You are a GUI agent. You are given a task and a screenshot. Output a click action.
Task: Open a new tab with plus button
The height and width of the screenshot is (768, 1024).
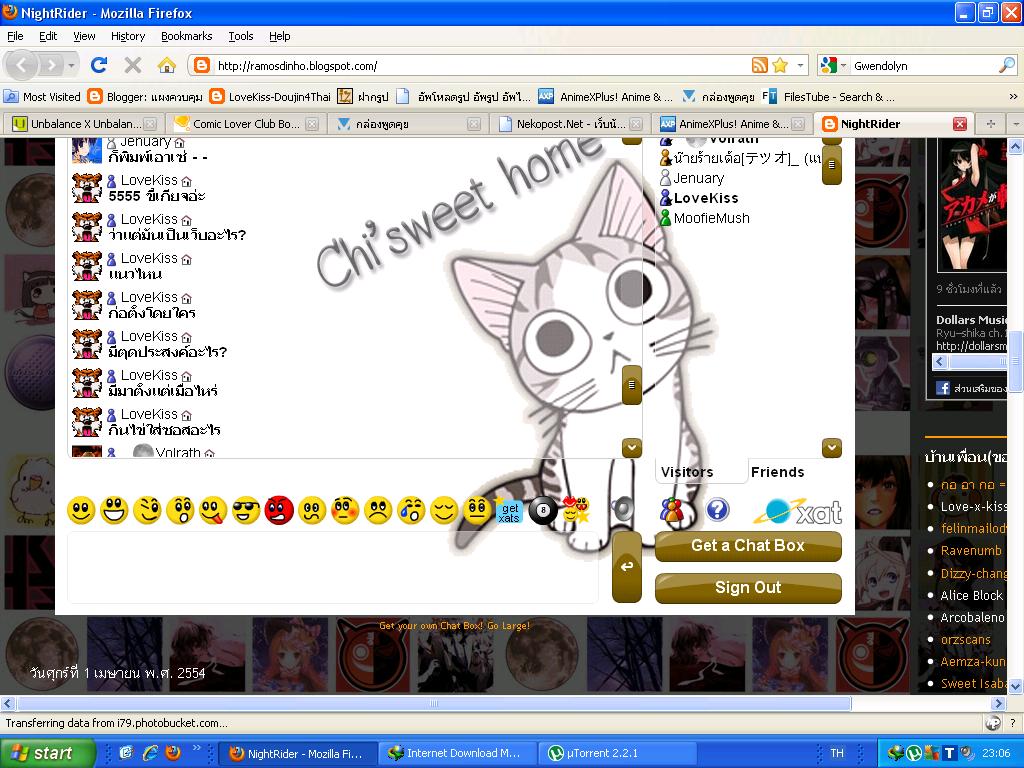coord(990,123)
